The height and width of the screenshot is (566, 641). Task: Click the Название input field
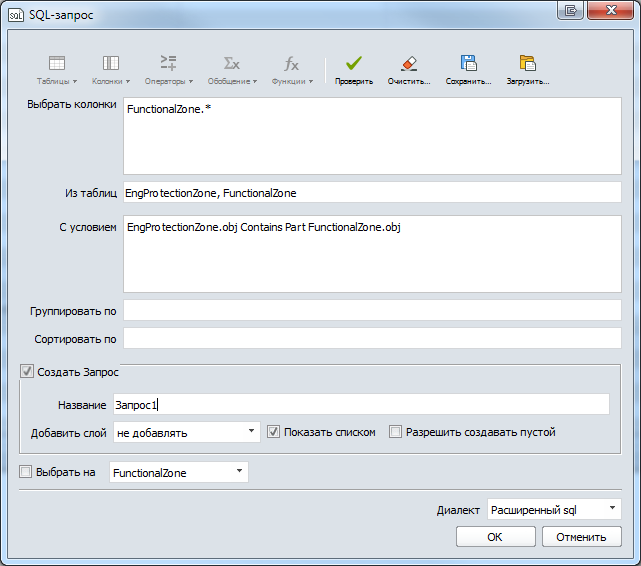[360, 404]
